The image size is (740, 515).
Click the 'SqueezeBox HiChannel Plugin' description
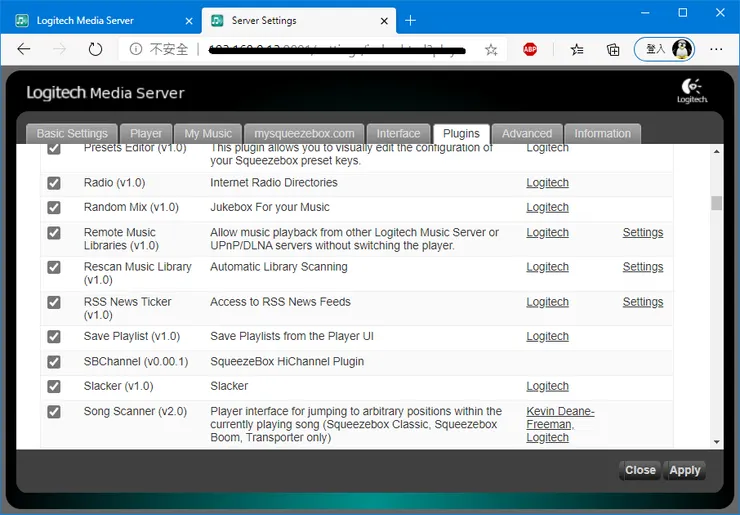287,362
